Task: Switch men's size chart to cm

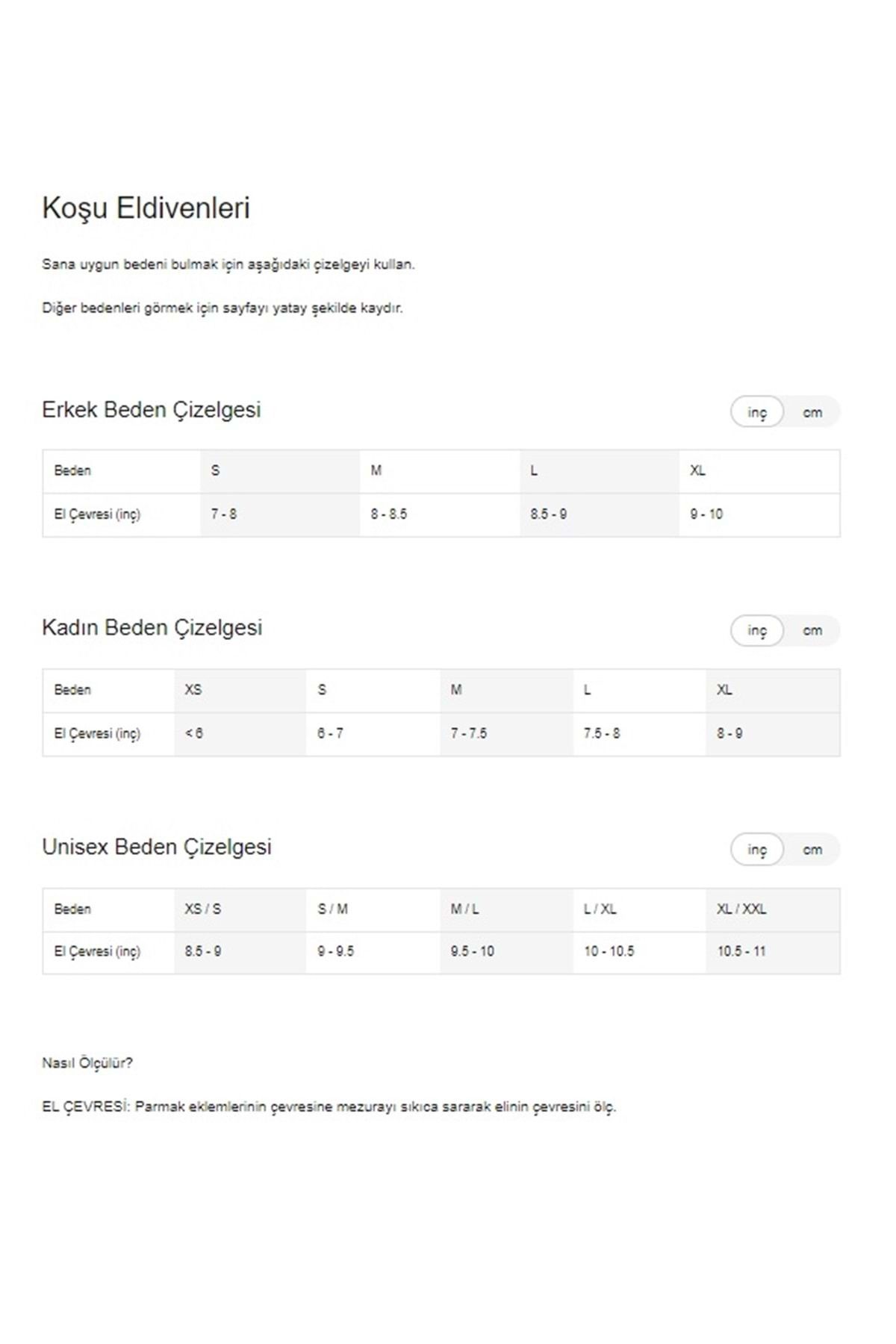Action: point(812,412)
